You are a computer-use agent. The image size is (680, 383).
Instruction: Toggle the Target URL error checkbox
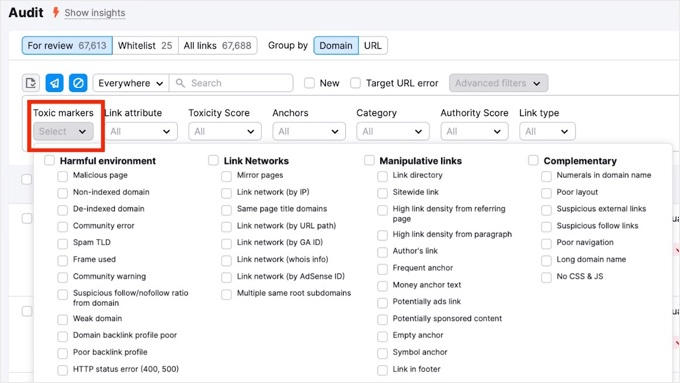click(x=355, y=83)
